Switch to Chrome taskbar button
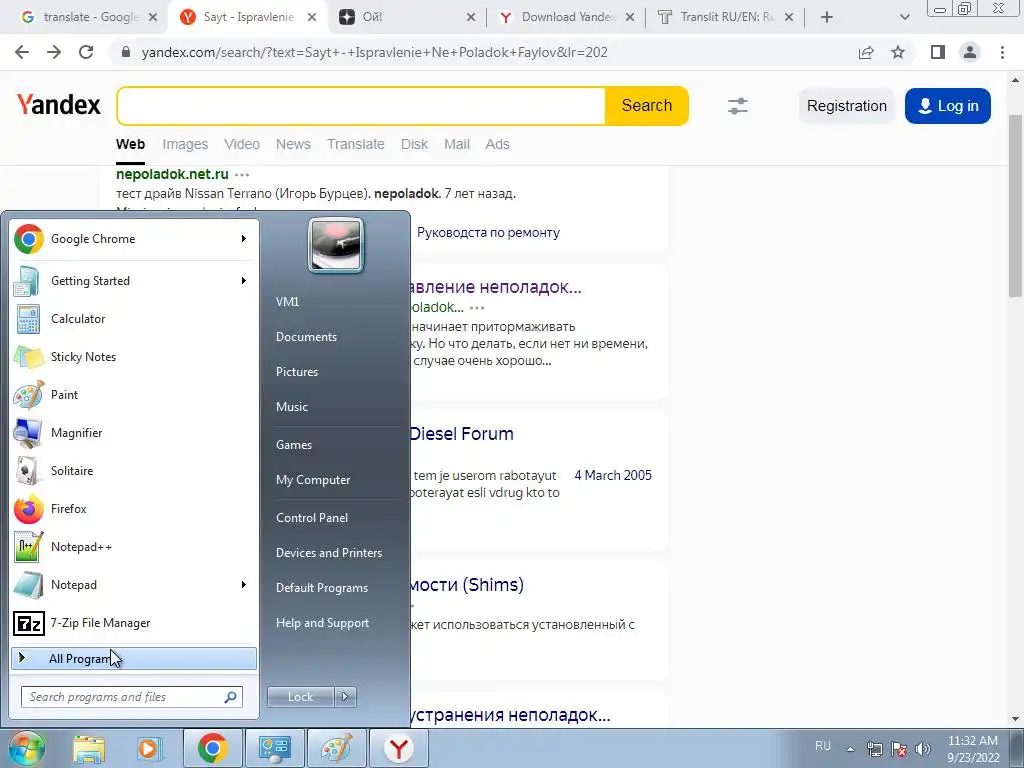 (x=212, y=748)
